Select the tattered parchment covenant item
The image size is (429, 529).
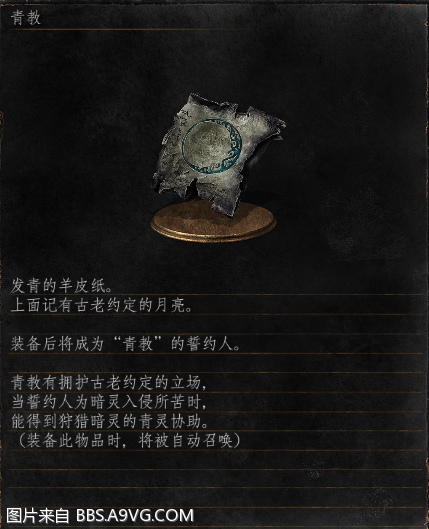click(x=218, y=155)
